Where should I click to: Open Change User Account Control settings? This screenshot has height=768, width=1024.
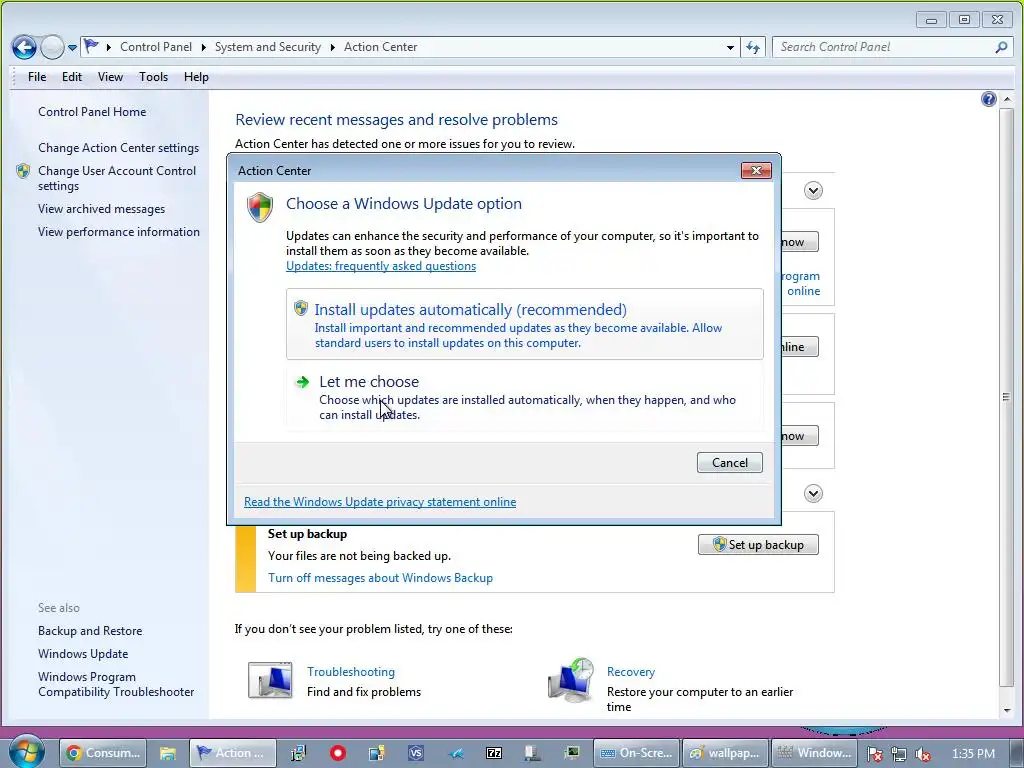(x=117, y=178)
